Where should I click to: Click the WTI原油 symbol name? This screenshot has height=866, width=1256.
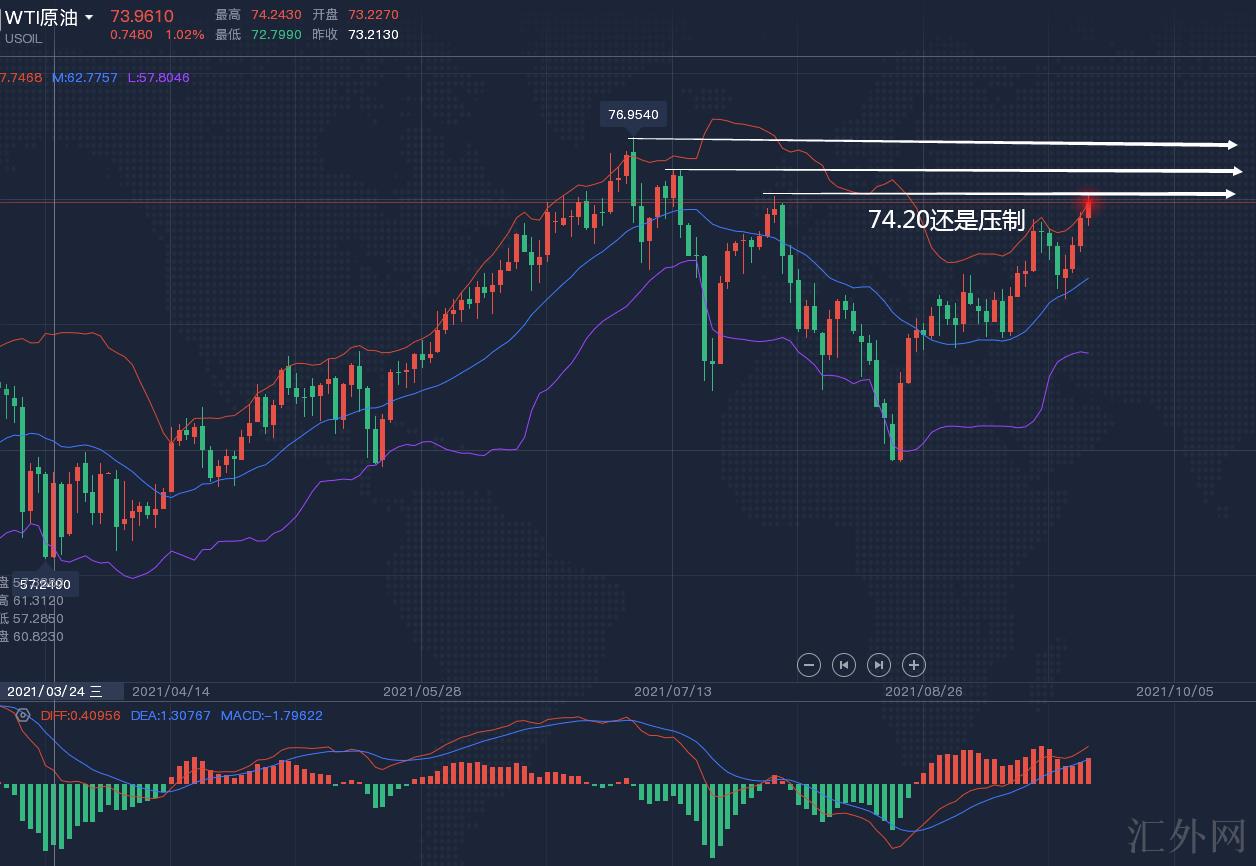tap(41, 18)
